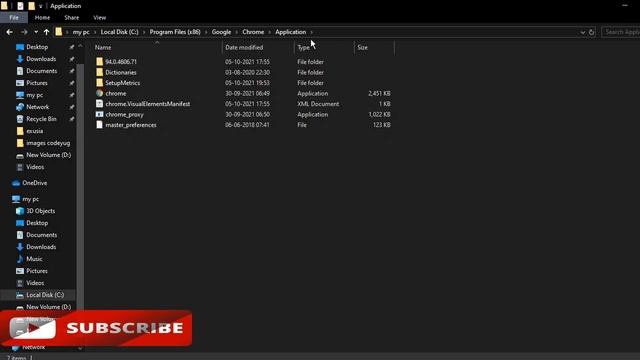This screenshot has width=640, height=360.
Task: Open Videos under my pc
Action: point(35,283)
